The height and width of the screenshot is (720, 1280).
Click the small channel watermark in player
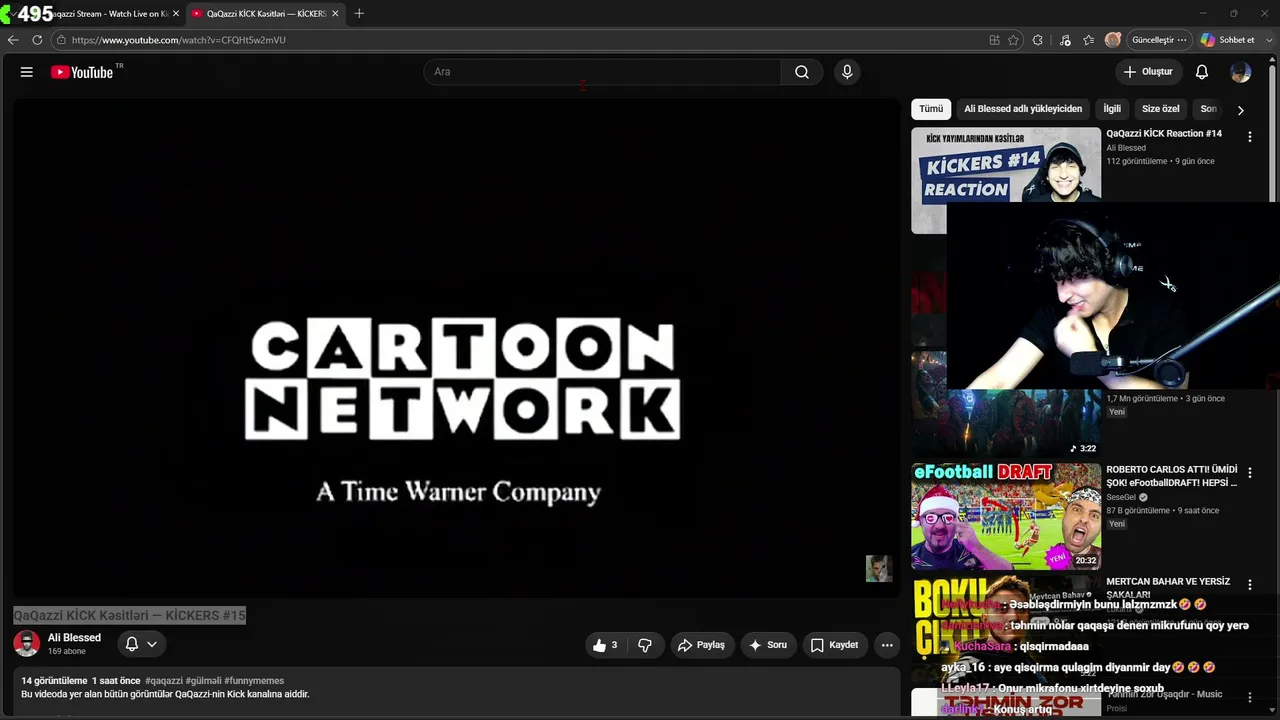point(878,568)
